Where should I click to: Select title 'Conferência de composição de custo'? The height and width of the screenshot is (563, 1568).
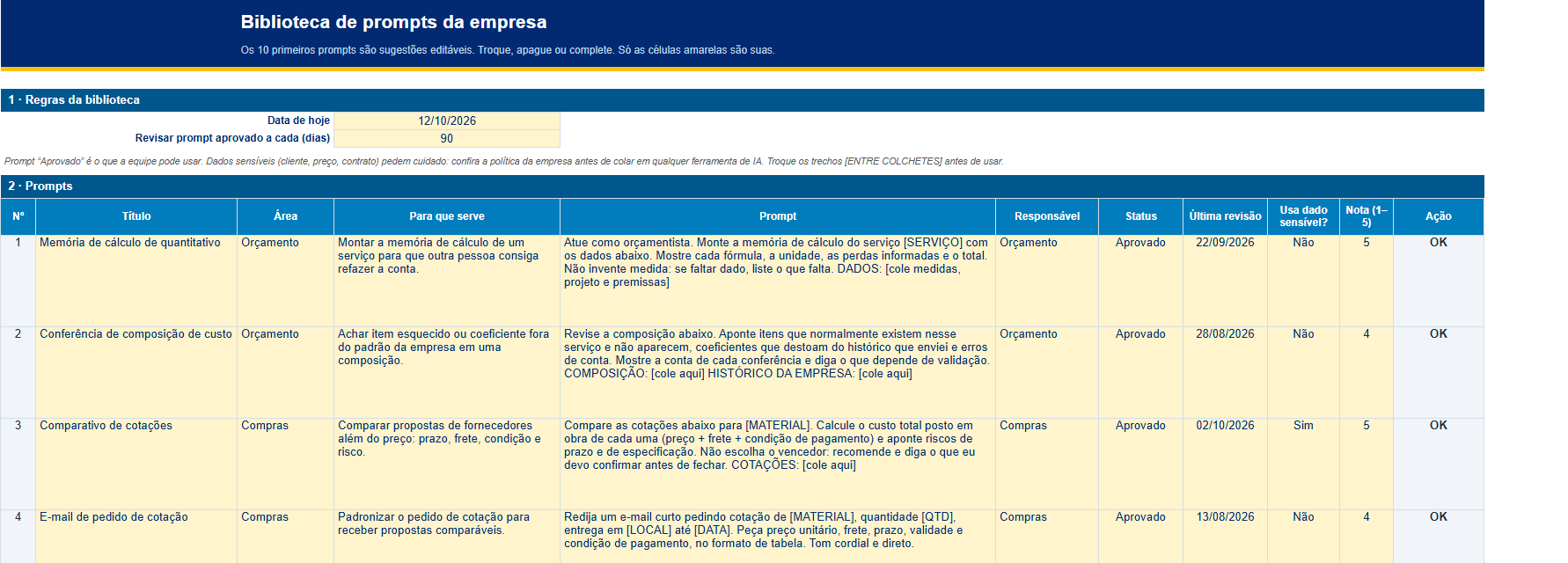pyautogui.click(x=136, y=372)
